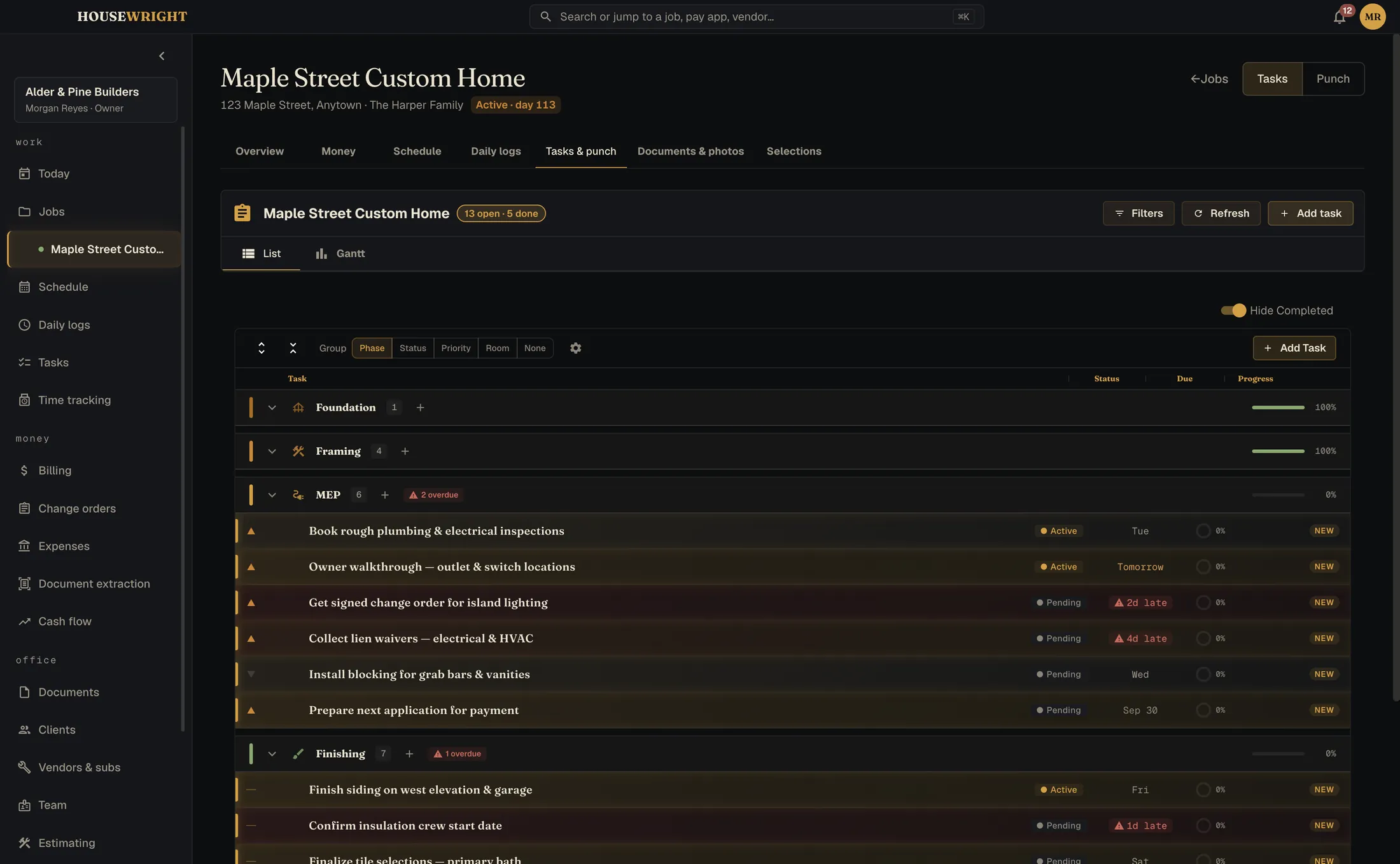Set grouping to None

[535, 348]
